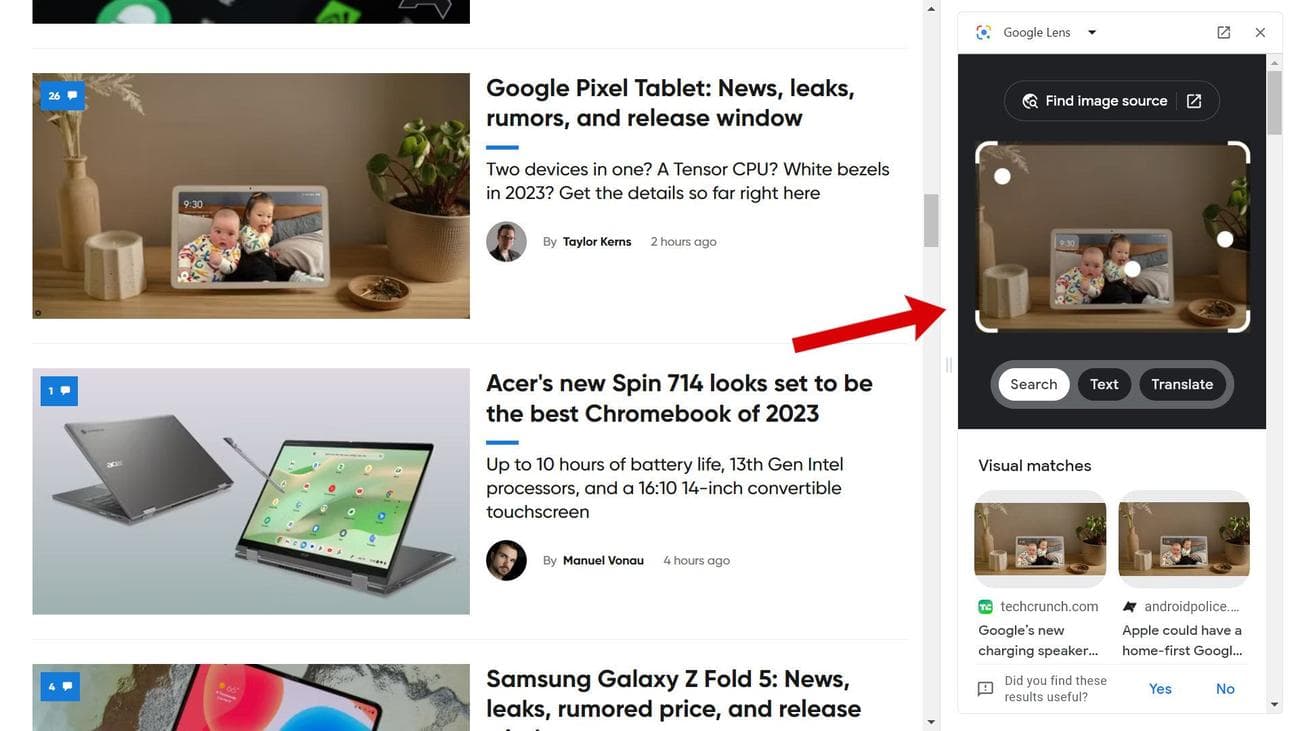Open the Google Pixel Tablet article headline
Viewport: 1300px width, 731px height.
[x=670, y=103]
